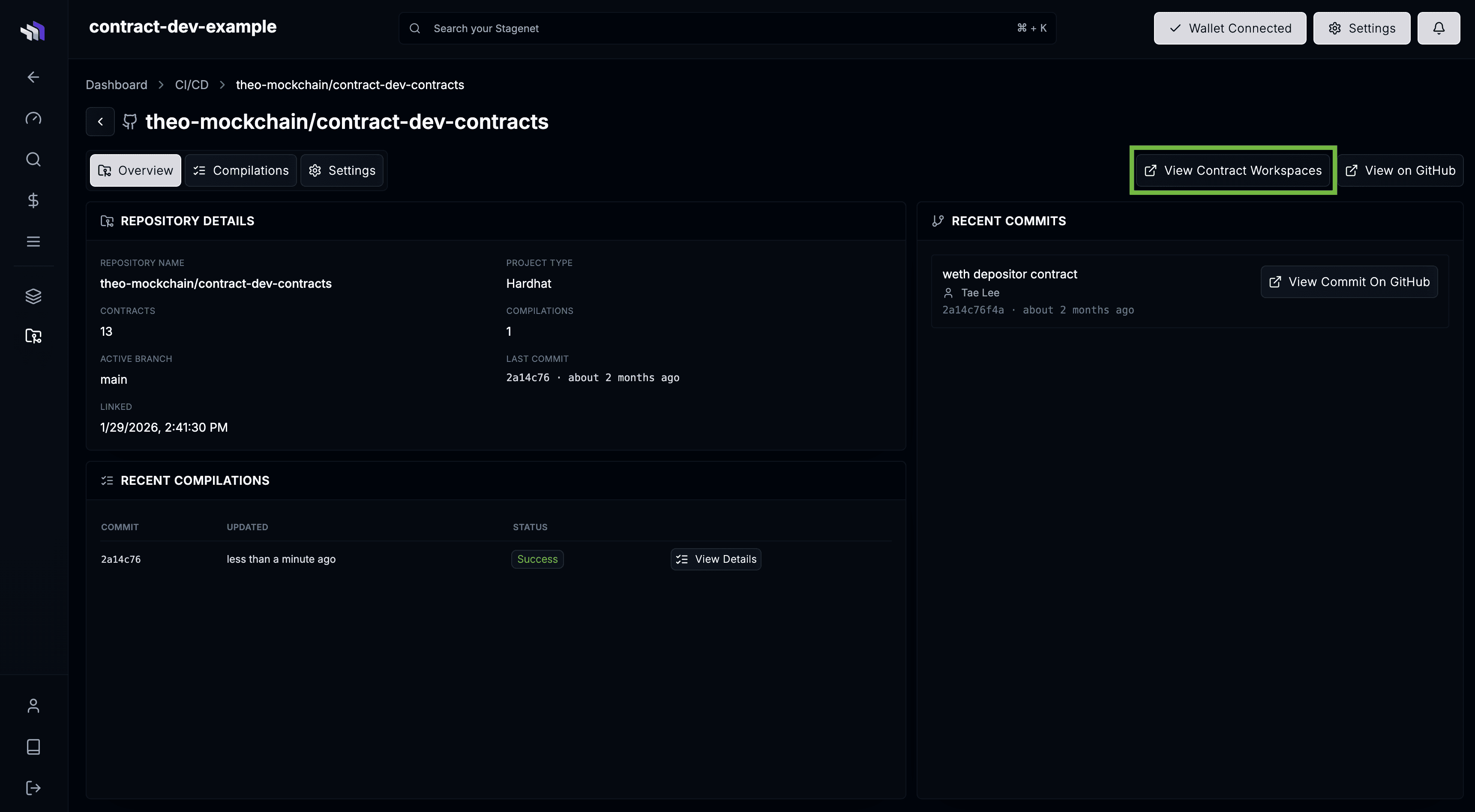Open the user profile icon in sidebar
1475x812 pixels.
(33, 705)
